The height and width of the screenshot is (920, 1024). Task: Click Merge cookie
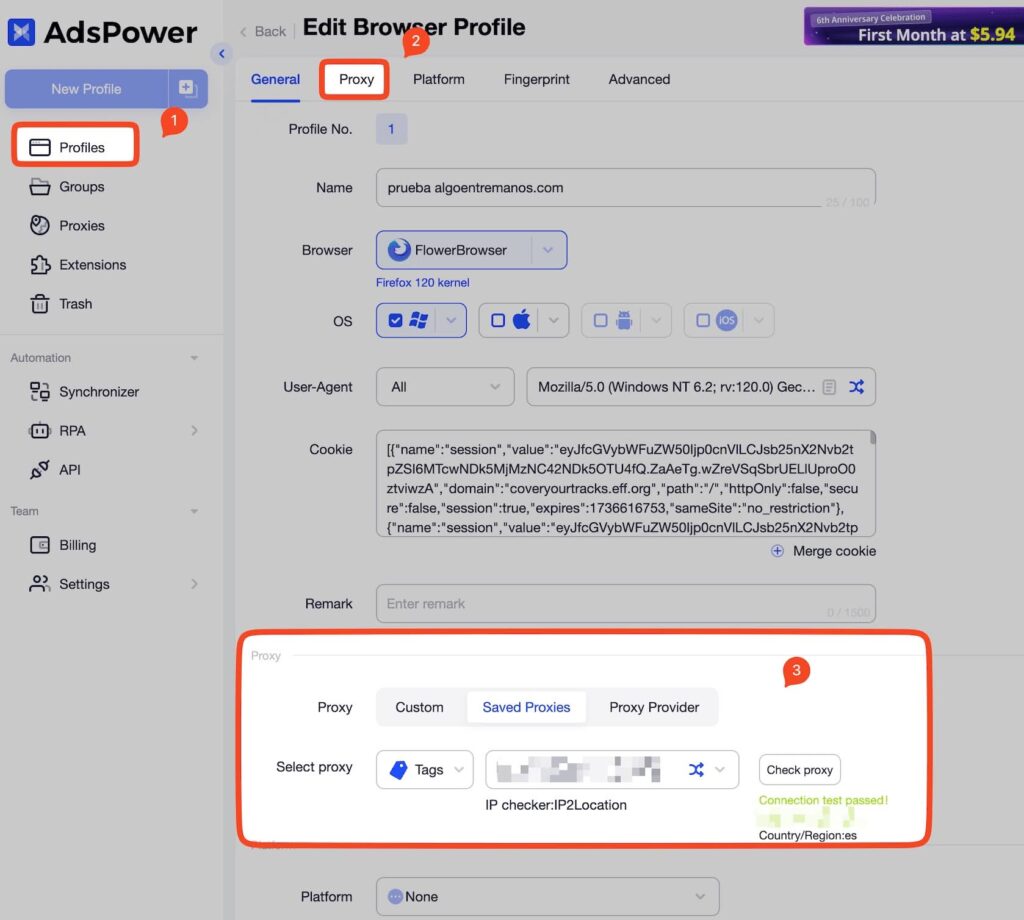click(x=823, y=551)
